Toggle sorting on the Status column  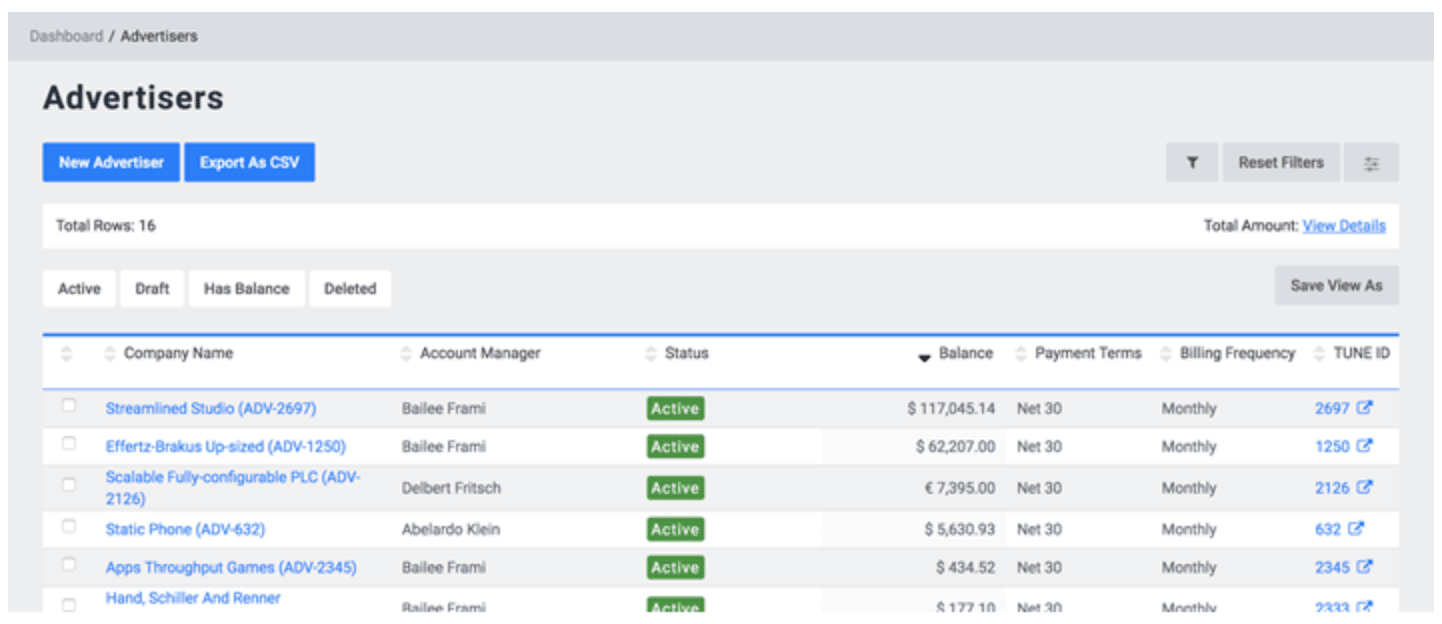649,352
